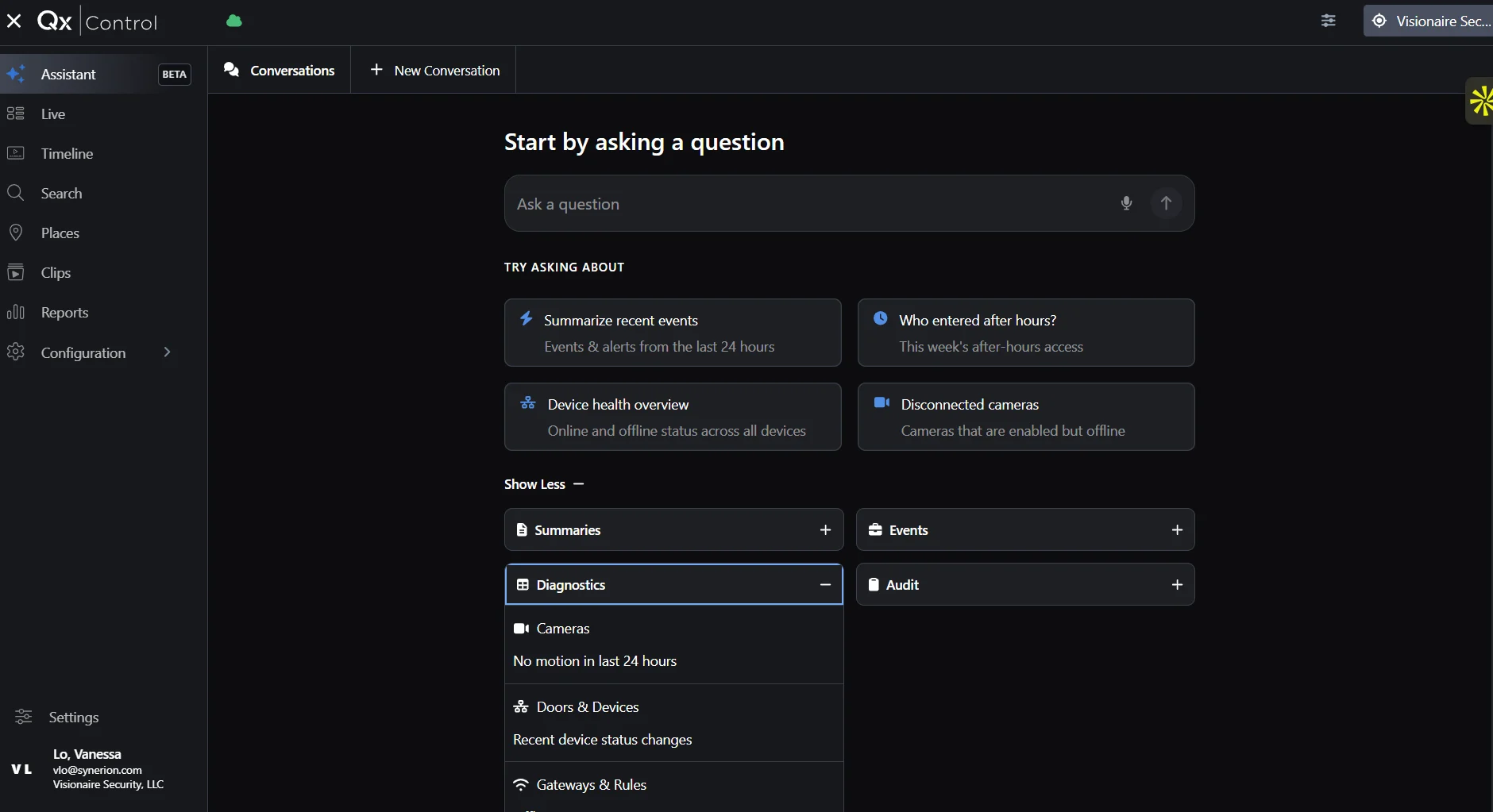Viewport: 1493px width, 812px height.
Task: Expand the Events category
Action: [1025, 529]
